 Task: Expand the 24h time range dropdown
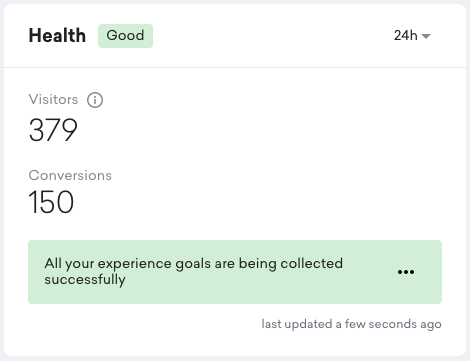pyautogui.click(x=412, y=35)
